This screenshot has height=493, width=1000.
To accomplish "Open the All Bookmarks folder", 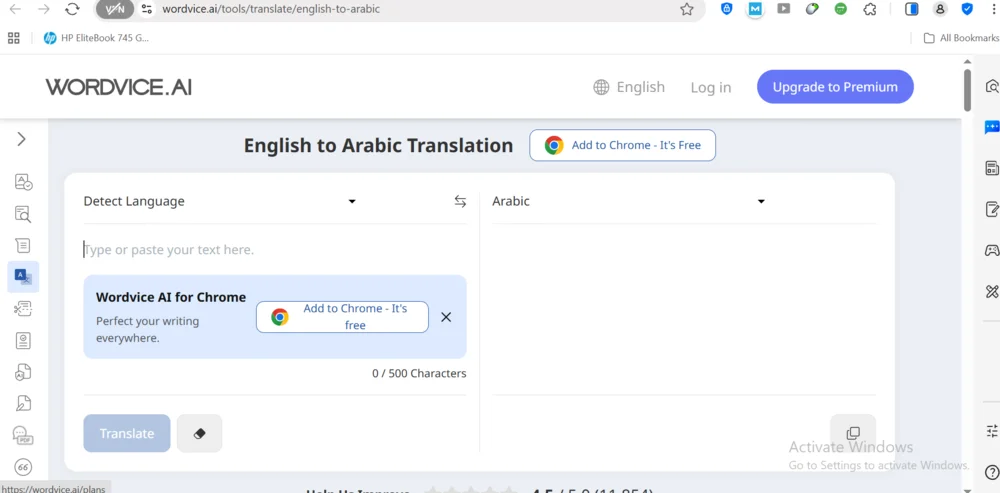I will pos(961,38).
